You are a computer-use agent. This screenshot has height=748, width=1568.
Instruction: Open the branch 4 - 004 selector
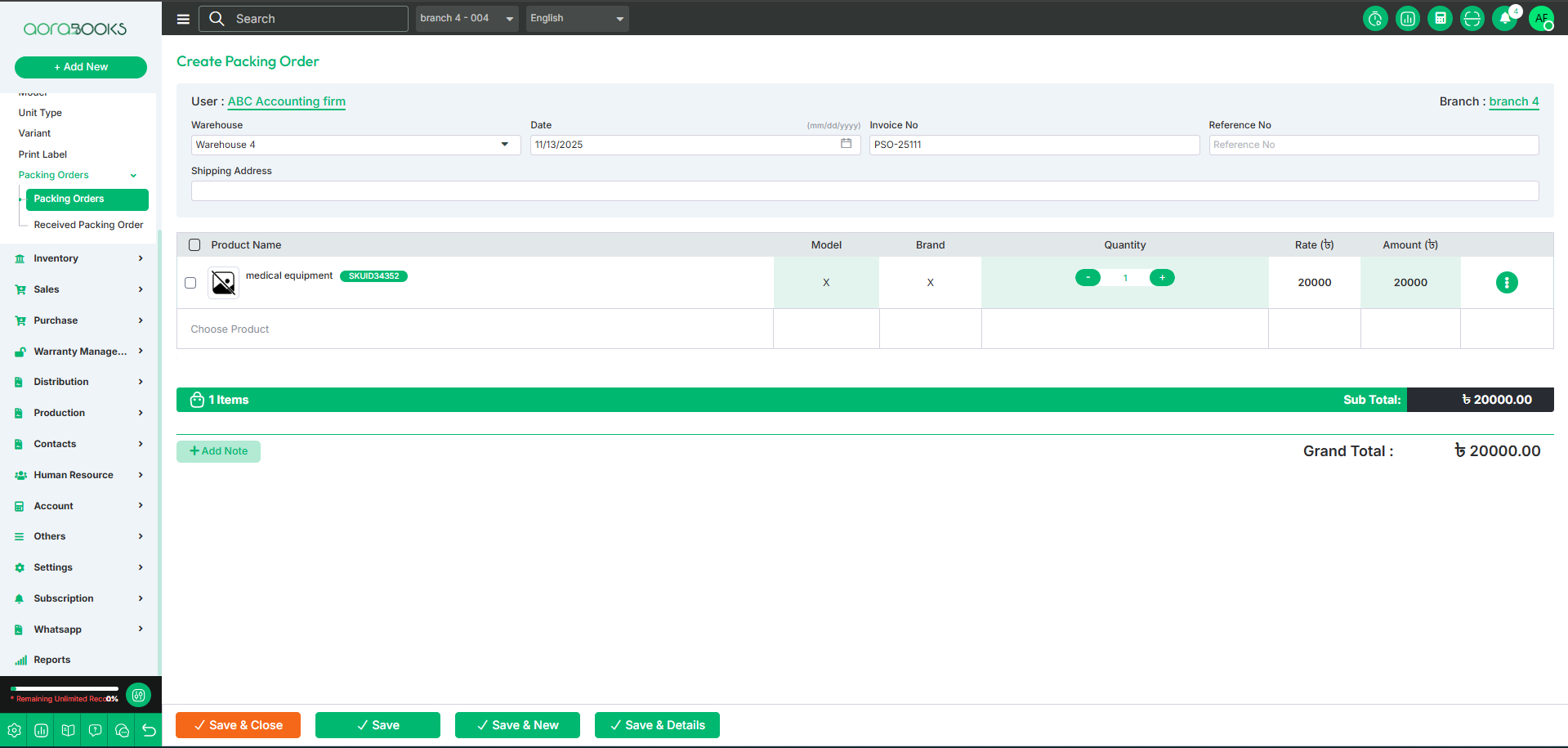click(x=467, y=18)
